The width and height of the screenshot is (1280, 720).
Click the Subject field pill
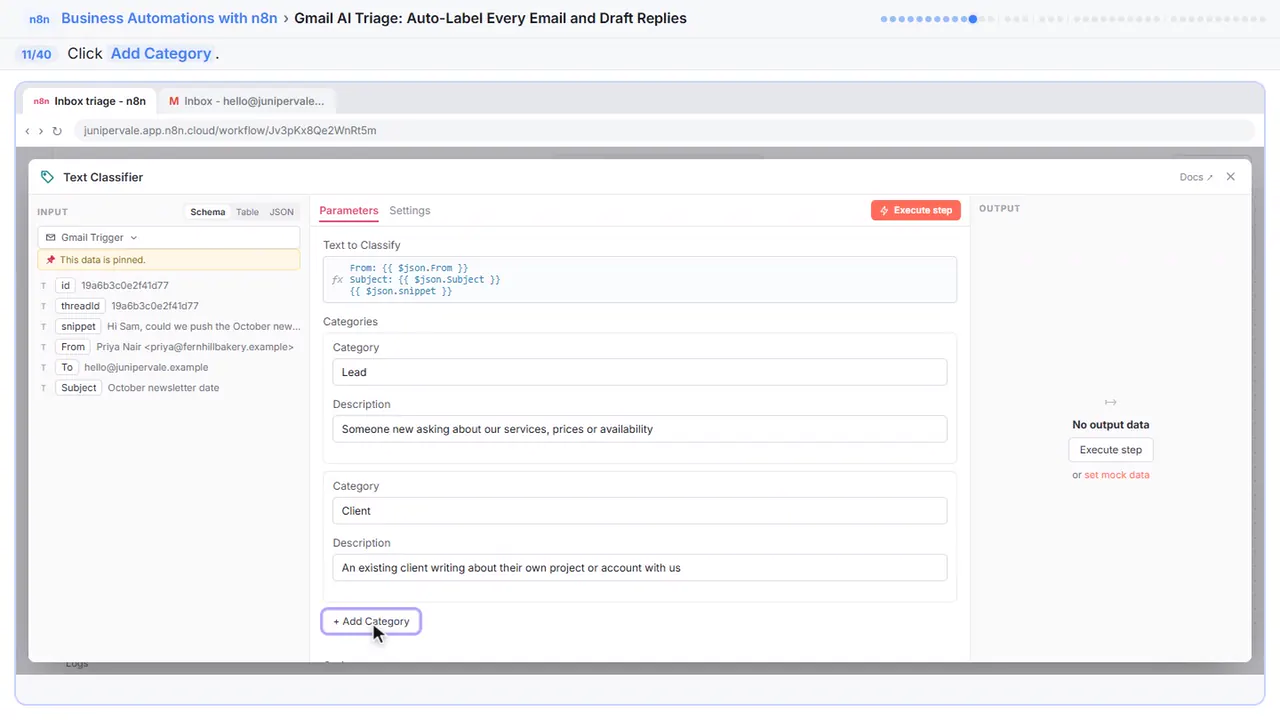(x=79, y=388)
